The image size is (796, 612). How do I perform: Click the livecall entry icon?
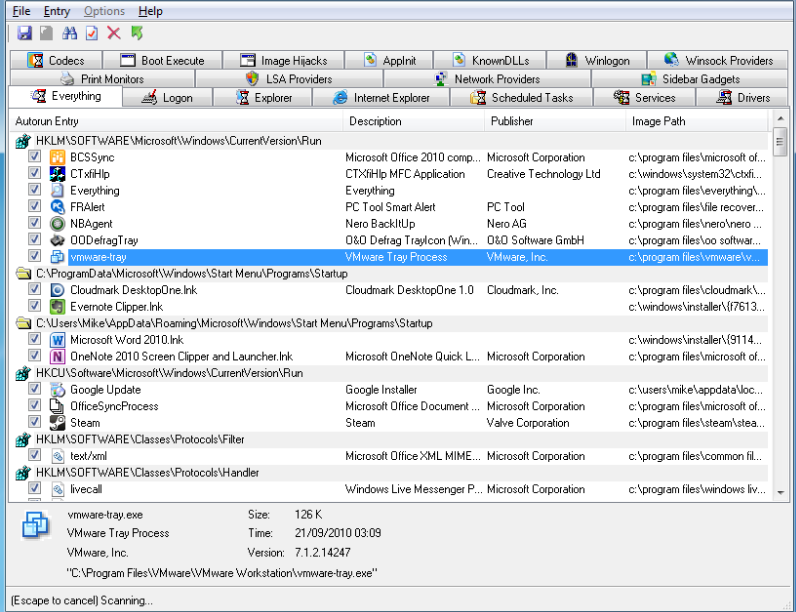57,489
